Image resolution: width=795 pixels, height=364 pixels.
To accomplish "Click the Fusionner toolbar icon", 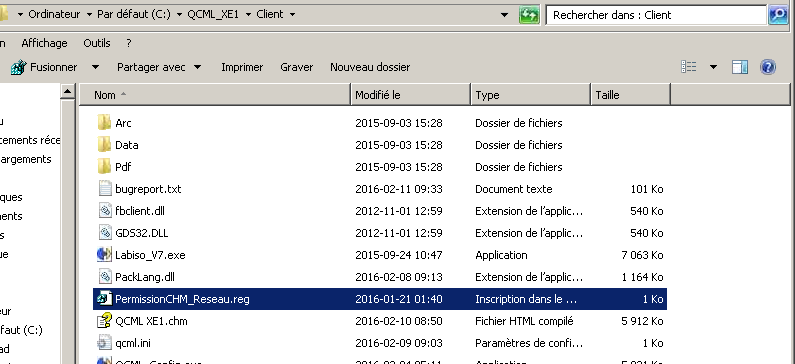I will (x=18, y=67).
